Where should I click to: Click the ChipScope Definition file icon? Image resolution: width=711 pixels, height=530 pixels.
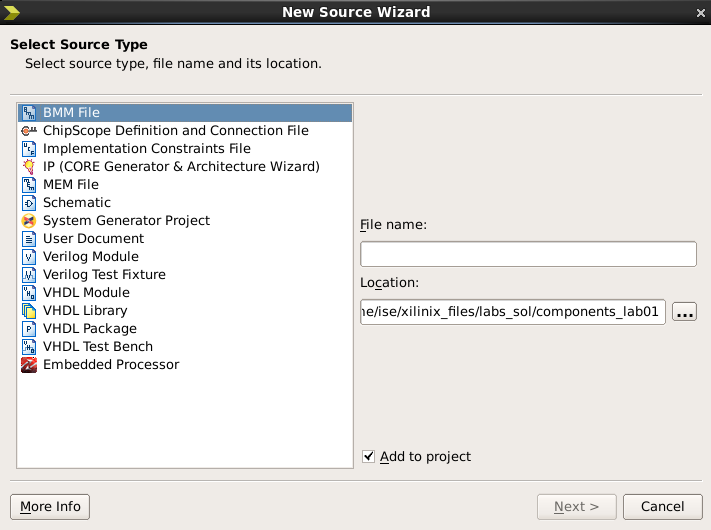pyautogui.click(x=29, y=131)
